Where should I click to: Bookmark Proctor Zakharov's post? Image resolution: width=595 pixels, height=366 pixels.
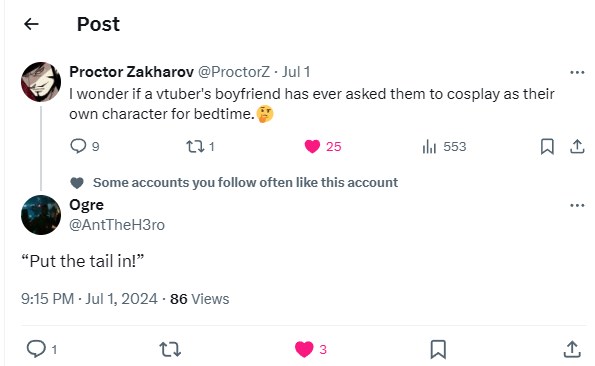point(547,146)
